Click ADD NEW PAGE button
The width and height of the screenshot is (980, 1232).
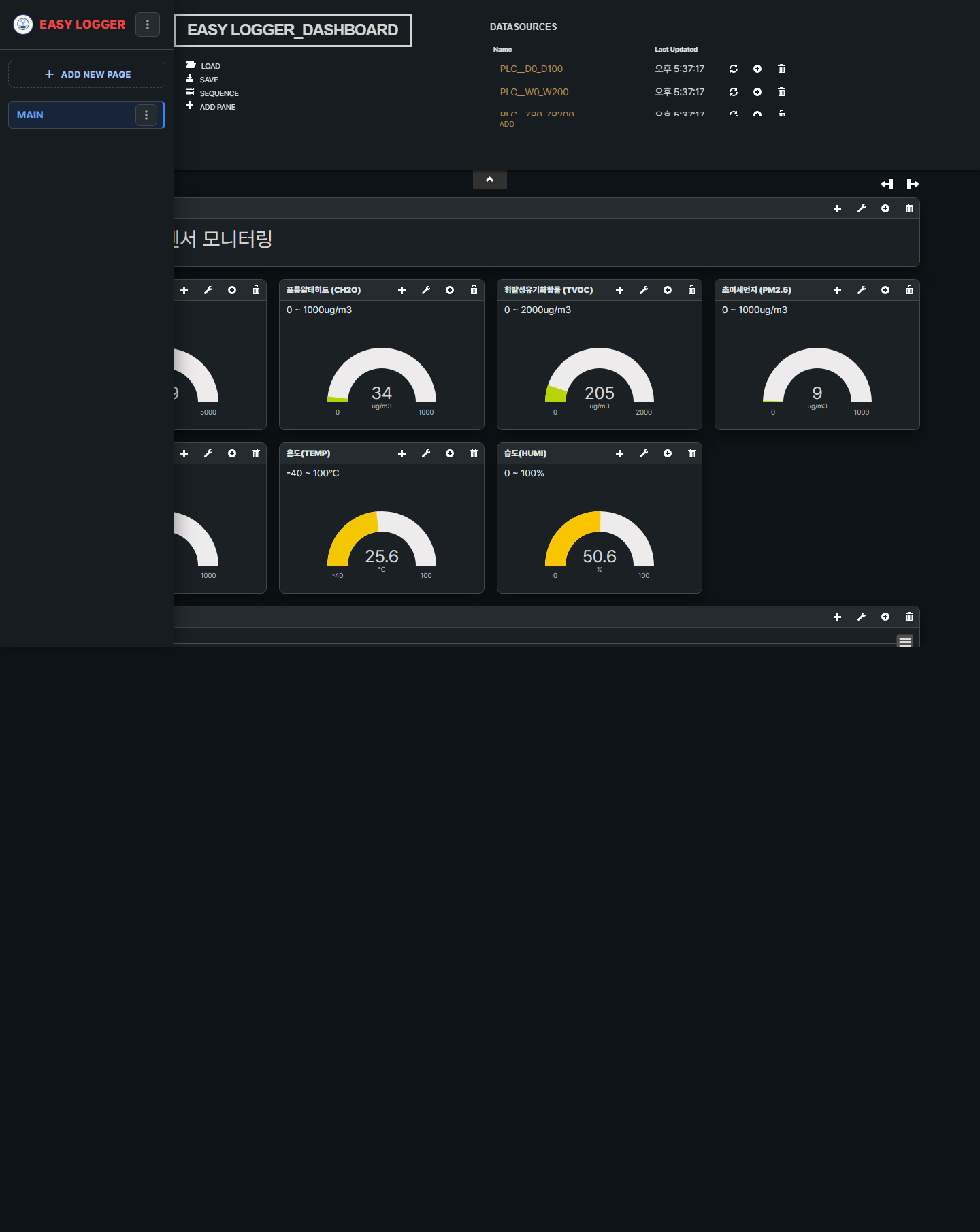click(86, 74)
